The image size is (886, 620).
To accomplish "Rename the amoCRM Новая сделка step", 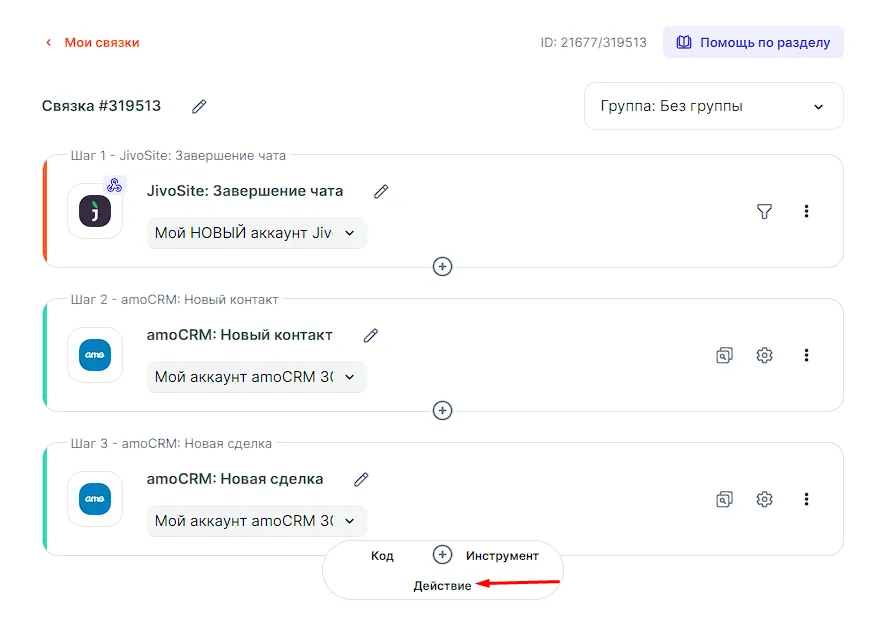I will tap(362, 479).
